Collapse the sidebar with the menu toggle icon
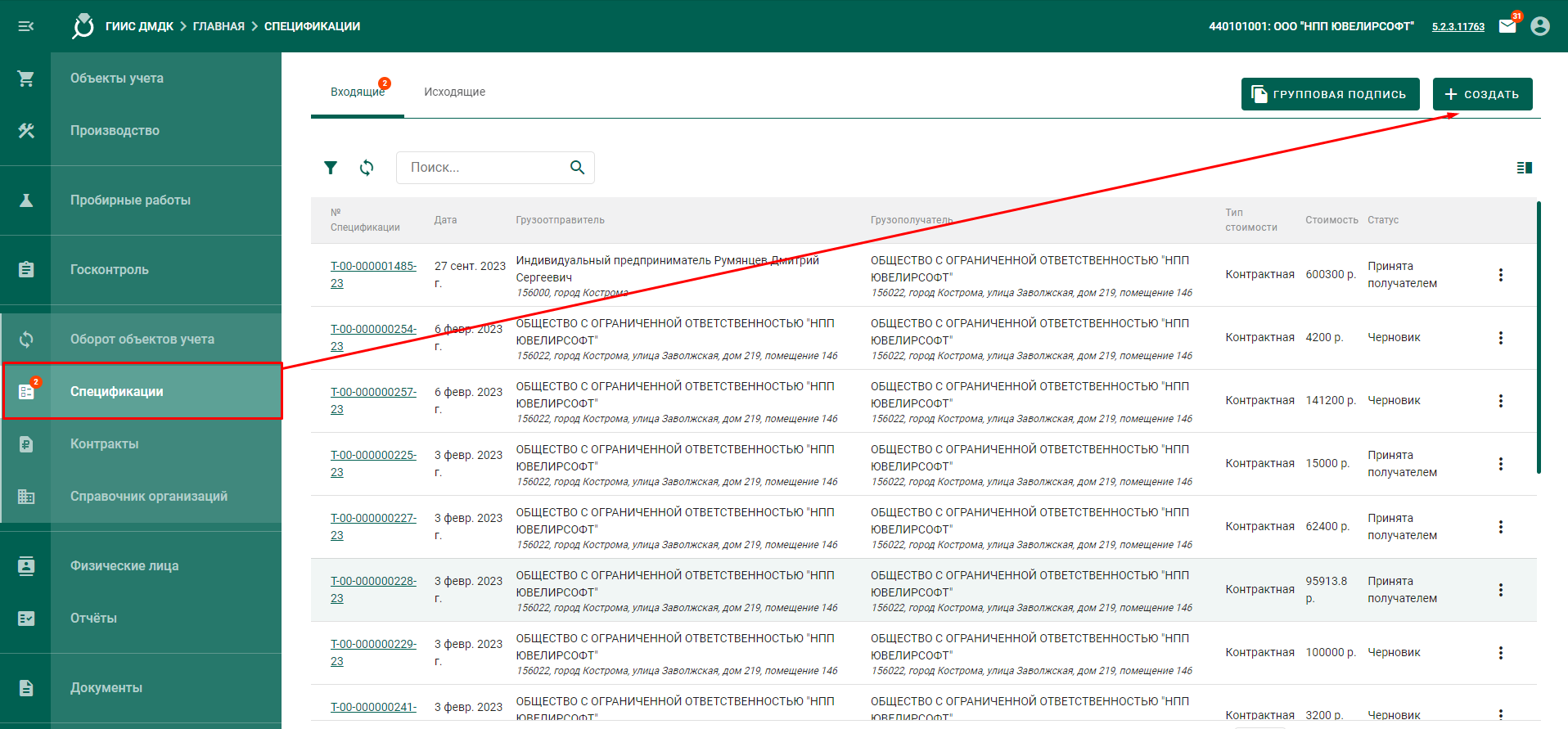The height and width of the screenshot is (729, 1568). click(26, 26)
